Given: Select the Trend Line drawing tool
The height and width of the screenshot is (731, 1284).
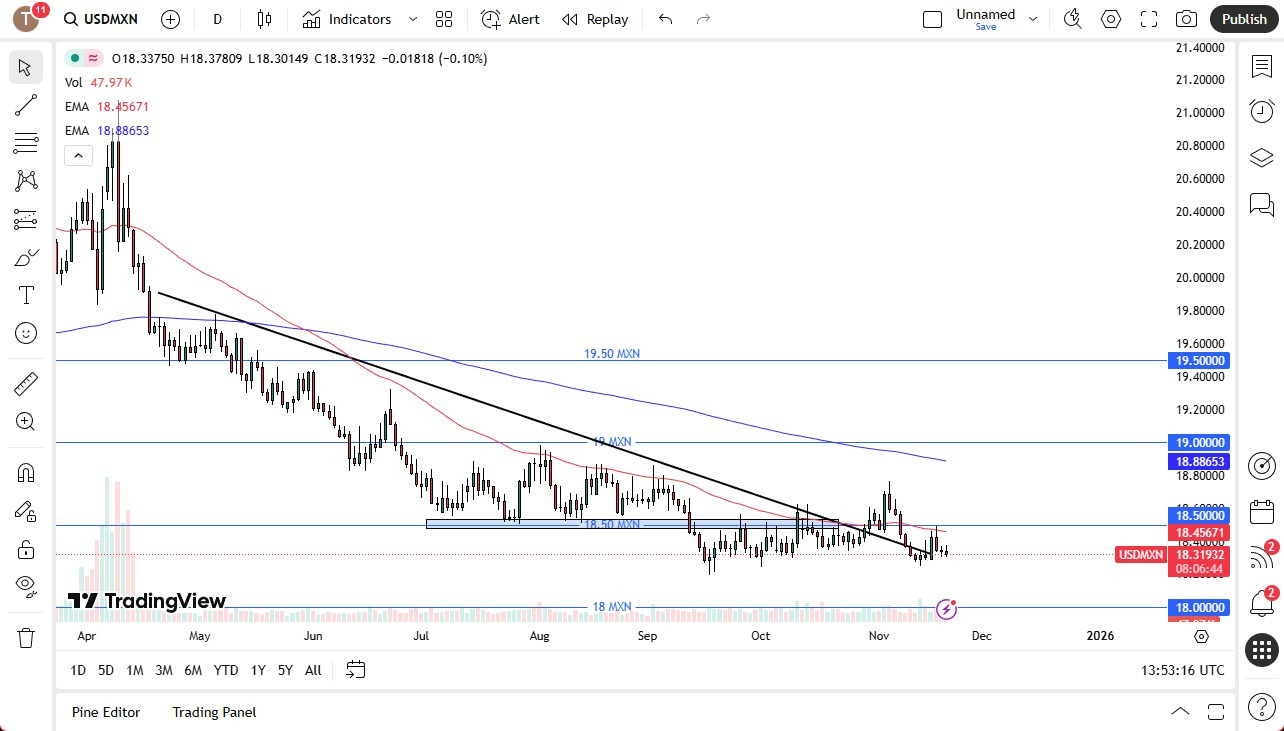Looking at the screenshot, I should coord(25,105).
